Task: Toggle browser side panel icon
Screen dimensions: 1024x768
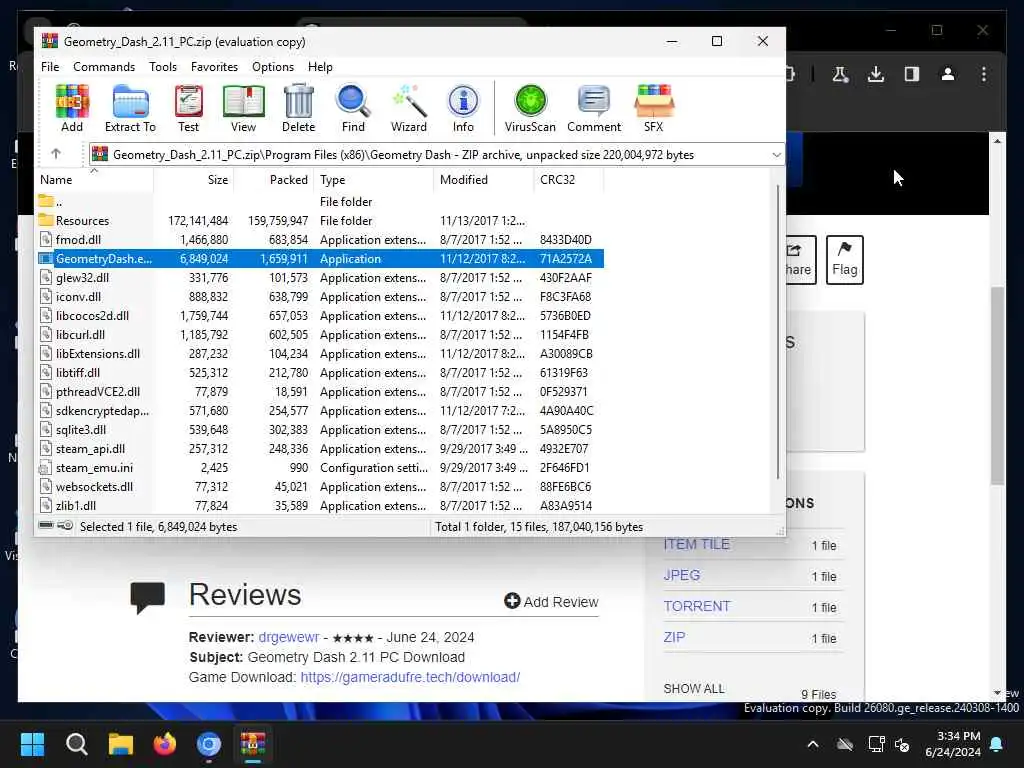Action: [x=912, y=74]
